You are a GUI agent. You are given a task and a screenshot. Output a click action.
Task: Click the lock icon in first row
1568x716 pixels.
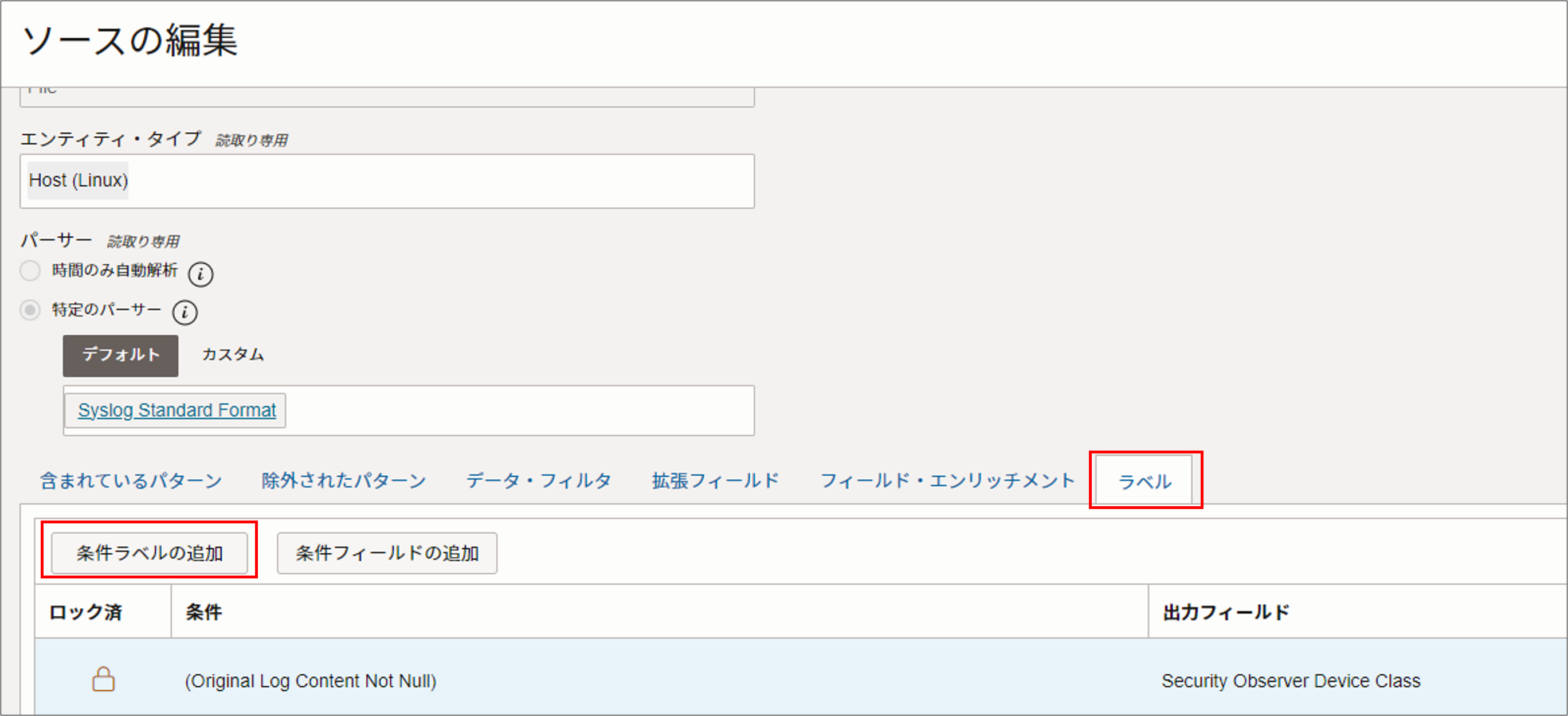point(103,679)
